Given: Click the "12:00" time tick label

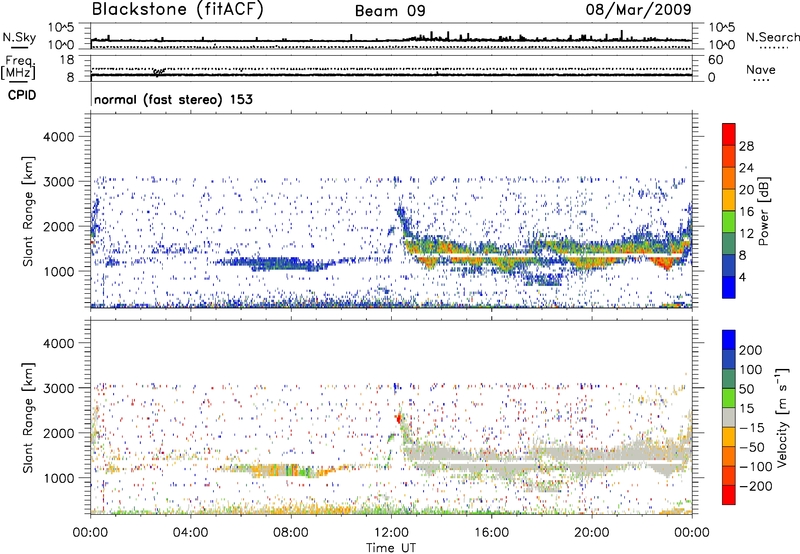Looking at the screenshot, I should tap(391, 533).
